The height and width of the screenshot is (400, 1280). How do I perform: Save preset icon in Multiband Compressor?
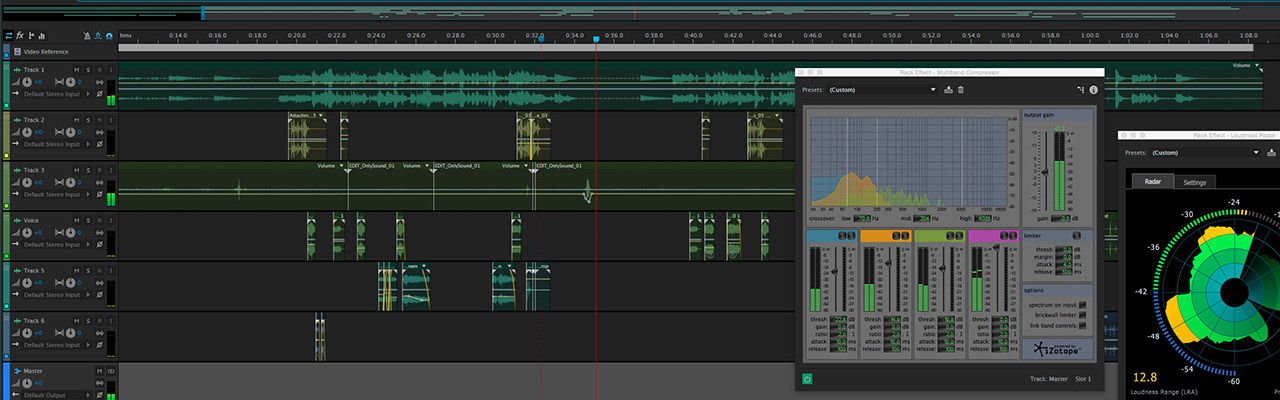pos(948,90)
